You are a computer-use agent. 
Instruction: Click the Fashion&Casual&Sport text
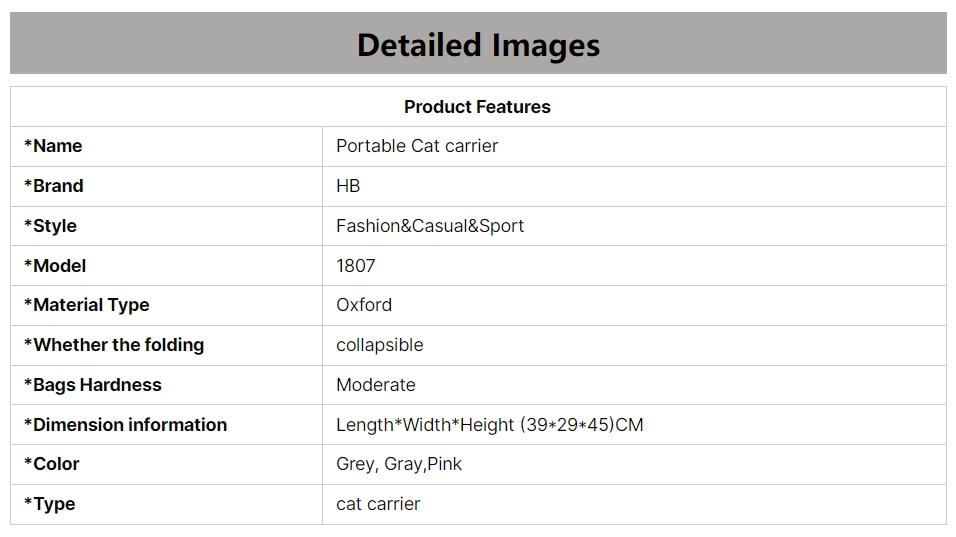(430, 226)
